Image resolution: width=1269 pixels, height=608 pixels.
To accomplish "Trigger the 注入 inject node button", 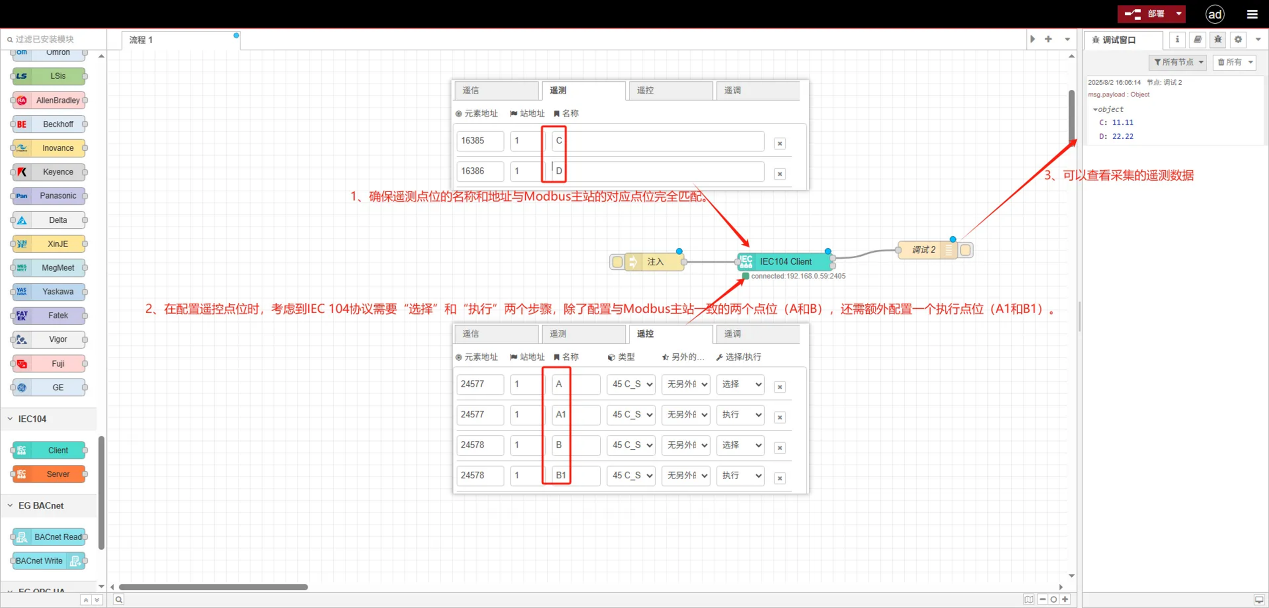I will click(618, 261).
